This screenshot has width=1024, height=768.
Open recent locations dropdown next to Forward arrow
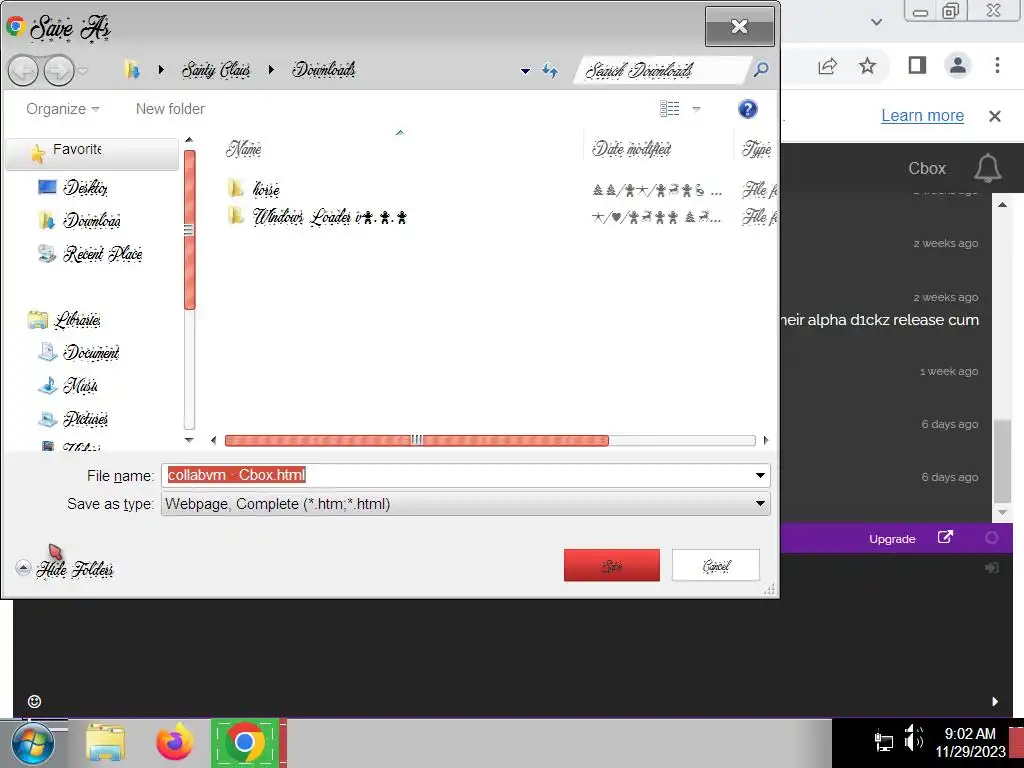[83, 71]
